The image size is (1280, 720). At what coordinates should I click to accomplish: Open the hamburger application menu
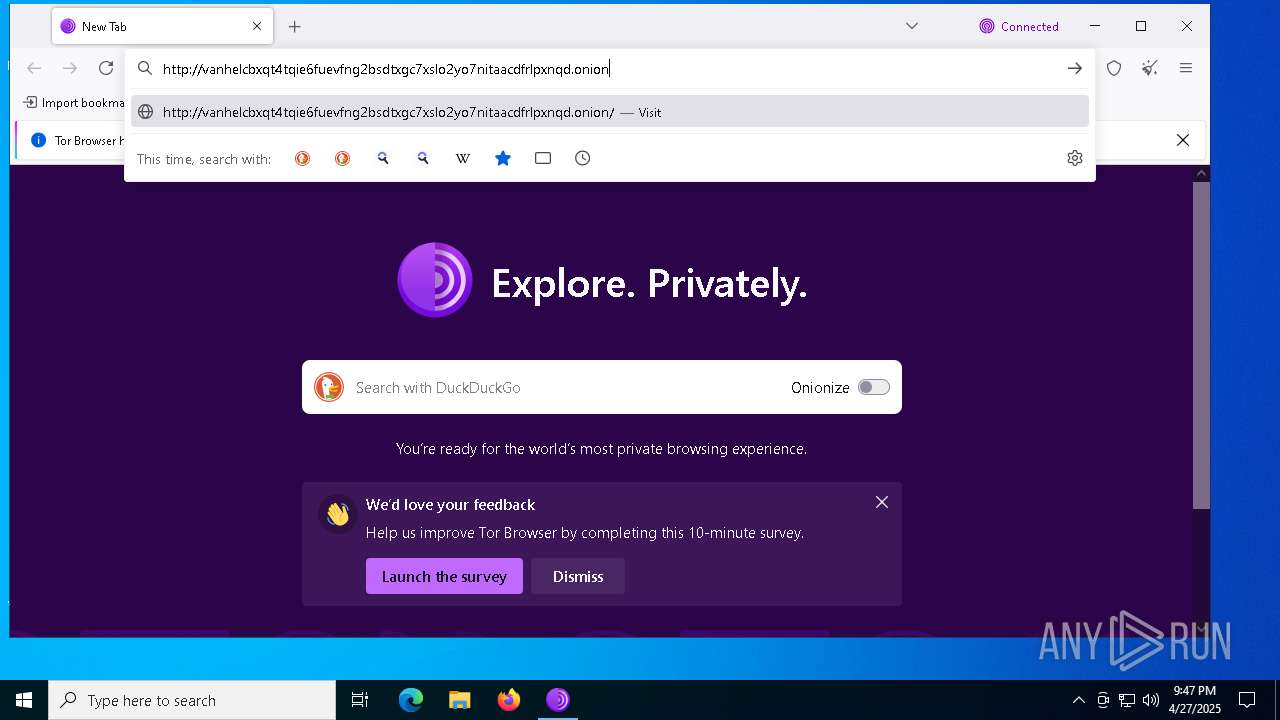(1186, 68)
